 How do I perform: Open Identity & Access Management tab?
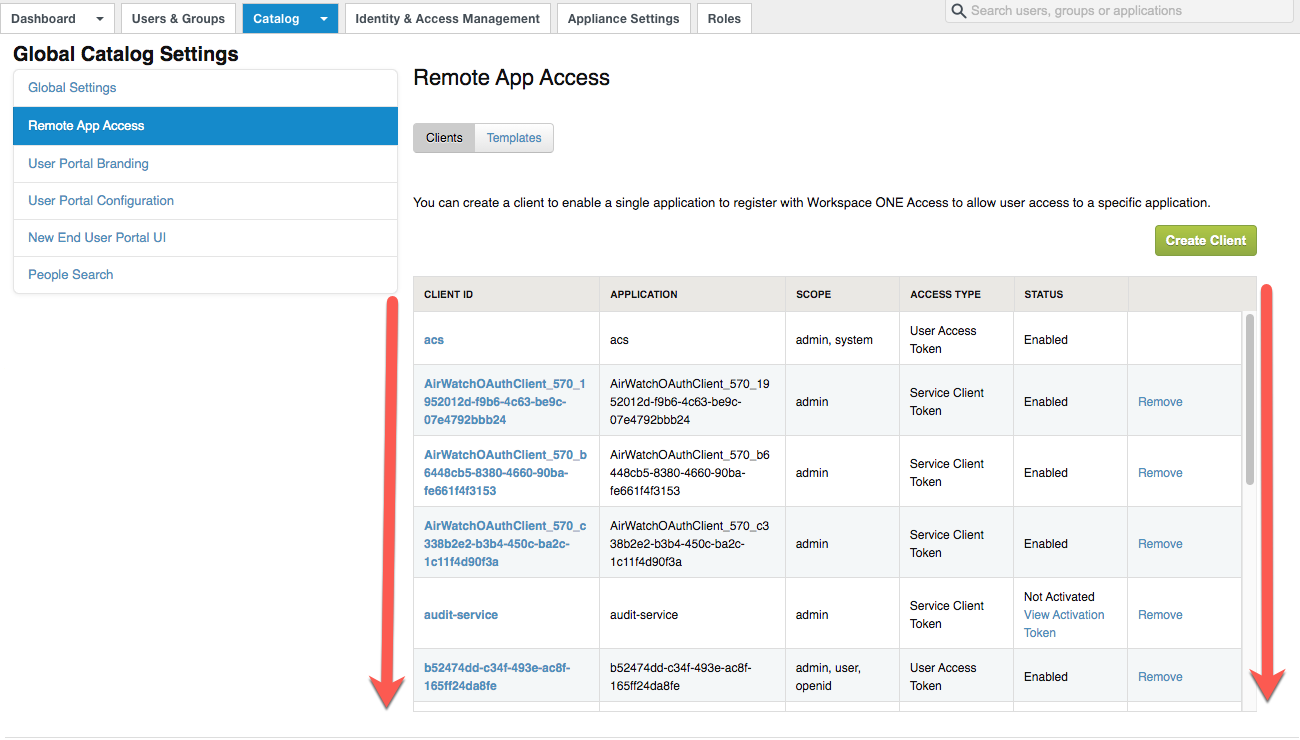[447, 19]
